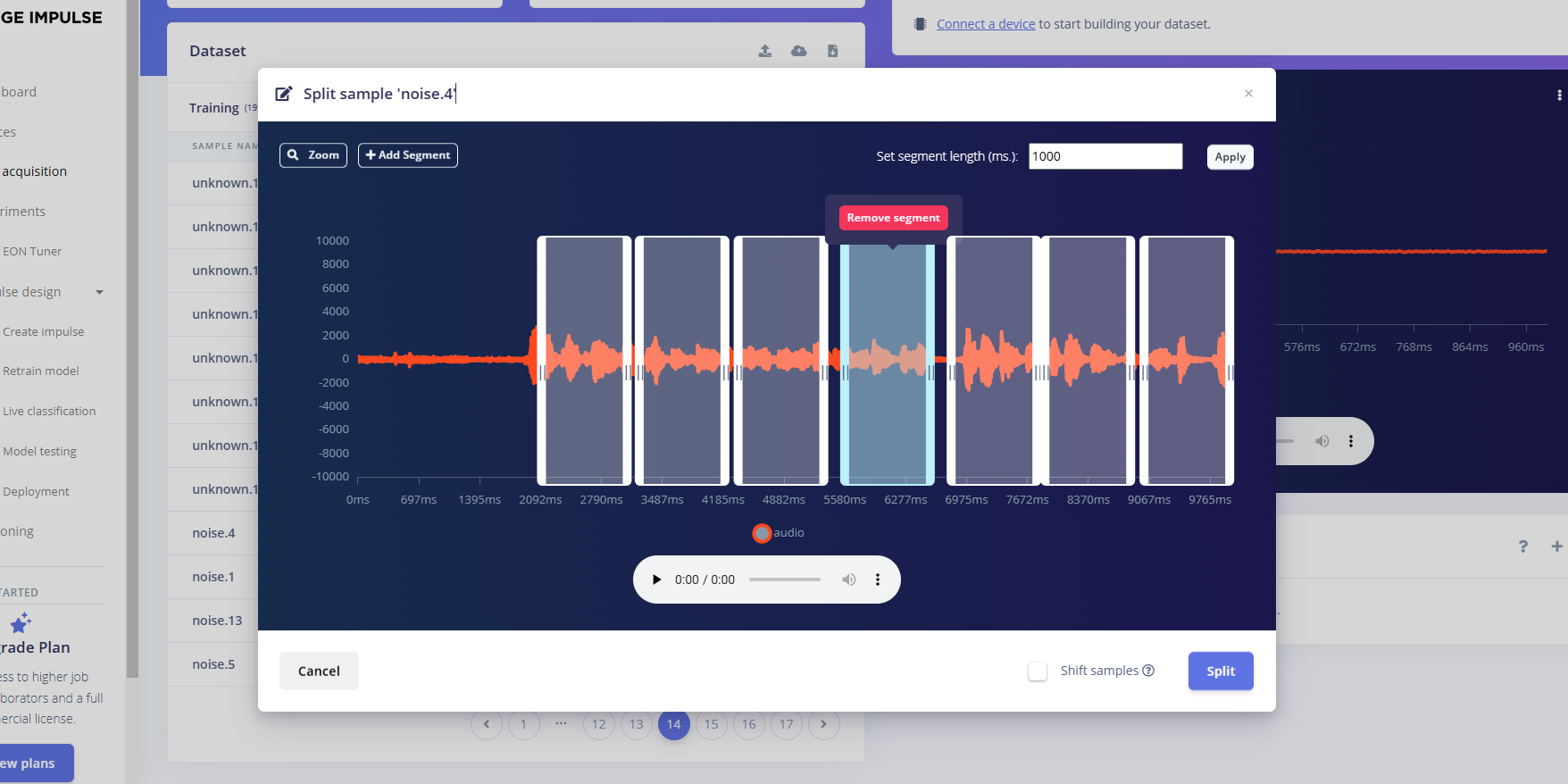Toggle the audio legend marker
The image size is (1568, 784).
click(x=762, y=533)
